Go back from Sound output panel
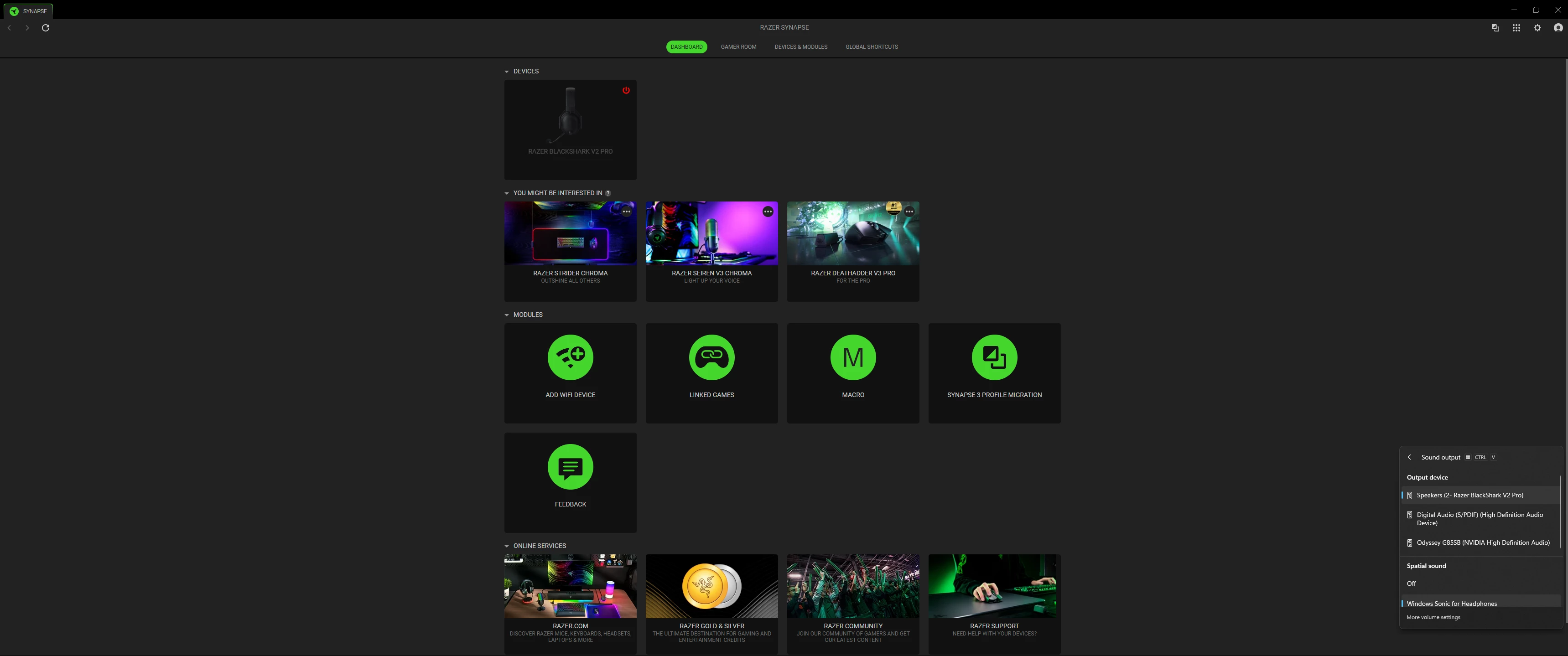1568x656 pixels. pyautogui.click(x=1410, y=457)
